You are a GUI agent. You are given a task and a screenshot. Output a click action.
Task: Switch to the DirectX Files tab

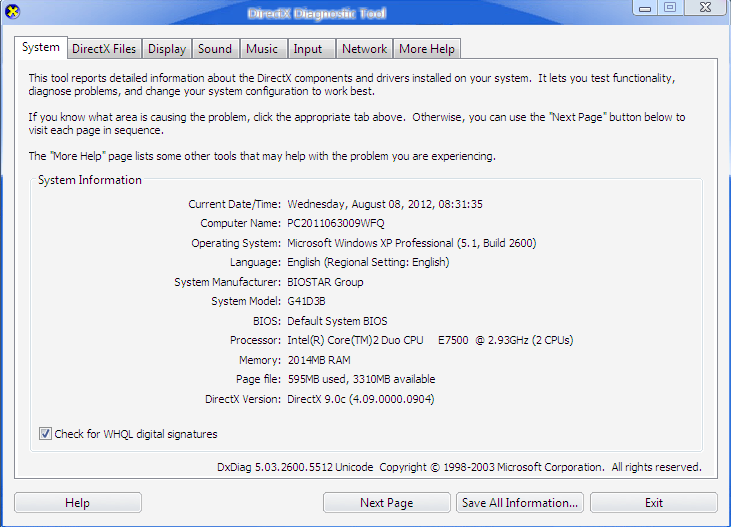[x=104, y=49]
